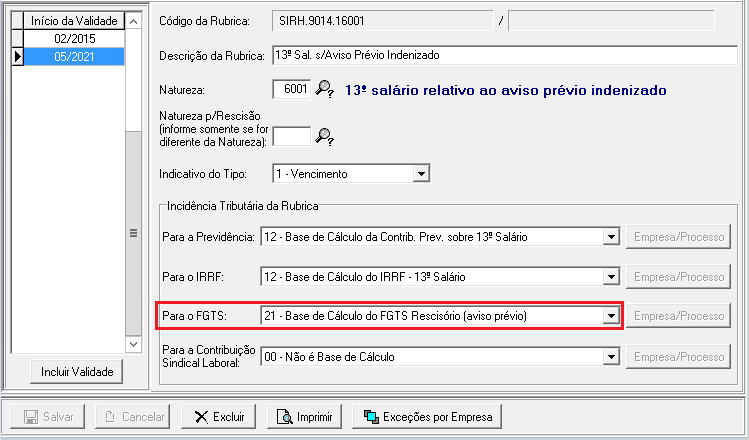The height and width of the screenshot is (440, 749).
Task: Expand the Para a Previdência dropdown
Action: click(x=610, y=237)
